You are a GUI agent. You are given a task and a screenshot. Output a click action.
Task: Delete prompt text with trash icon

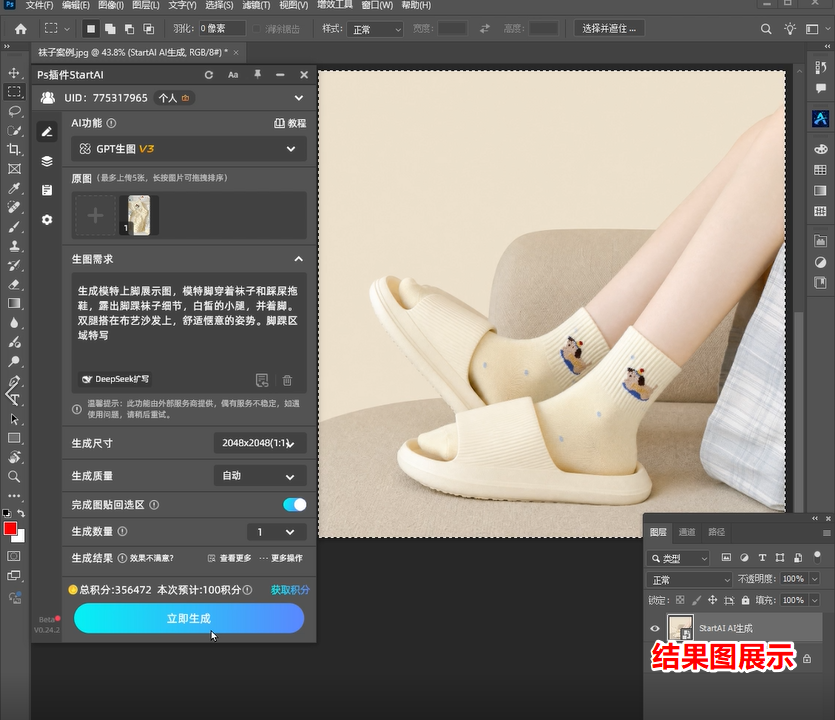pyautogui.click(x=287, y=380)
